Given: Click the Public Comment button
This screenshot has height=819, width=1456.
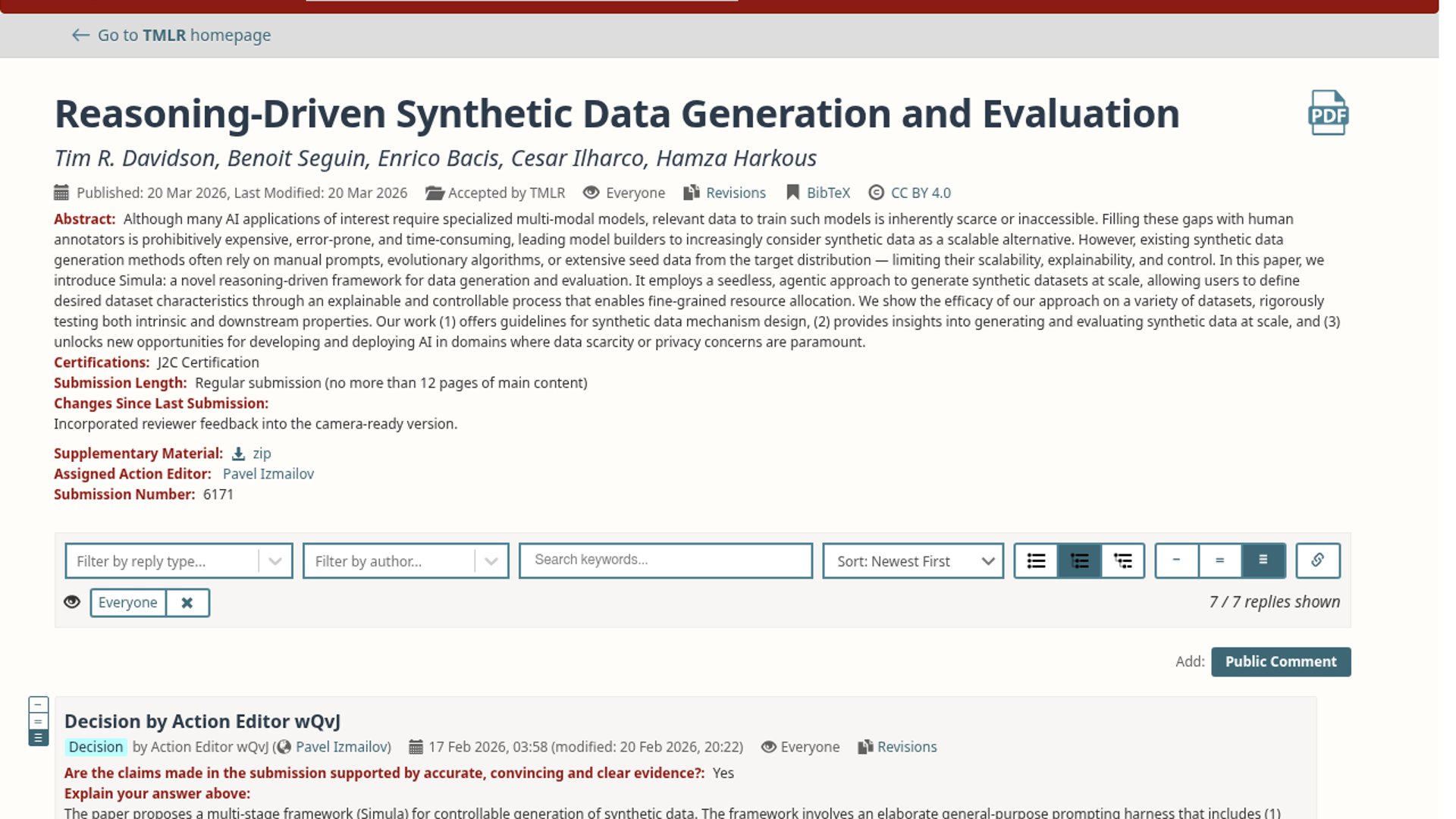Looking at the screenshot, I should tap(1280, 661).
